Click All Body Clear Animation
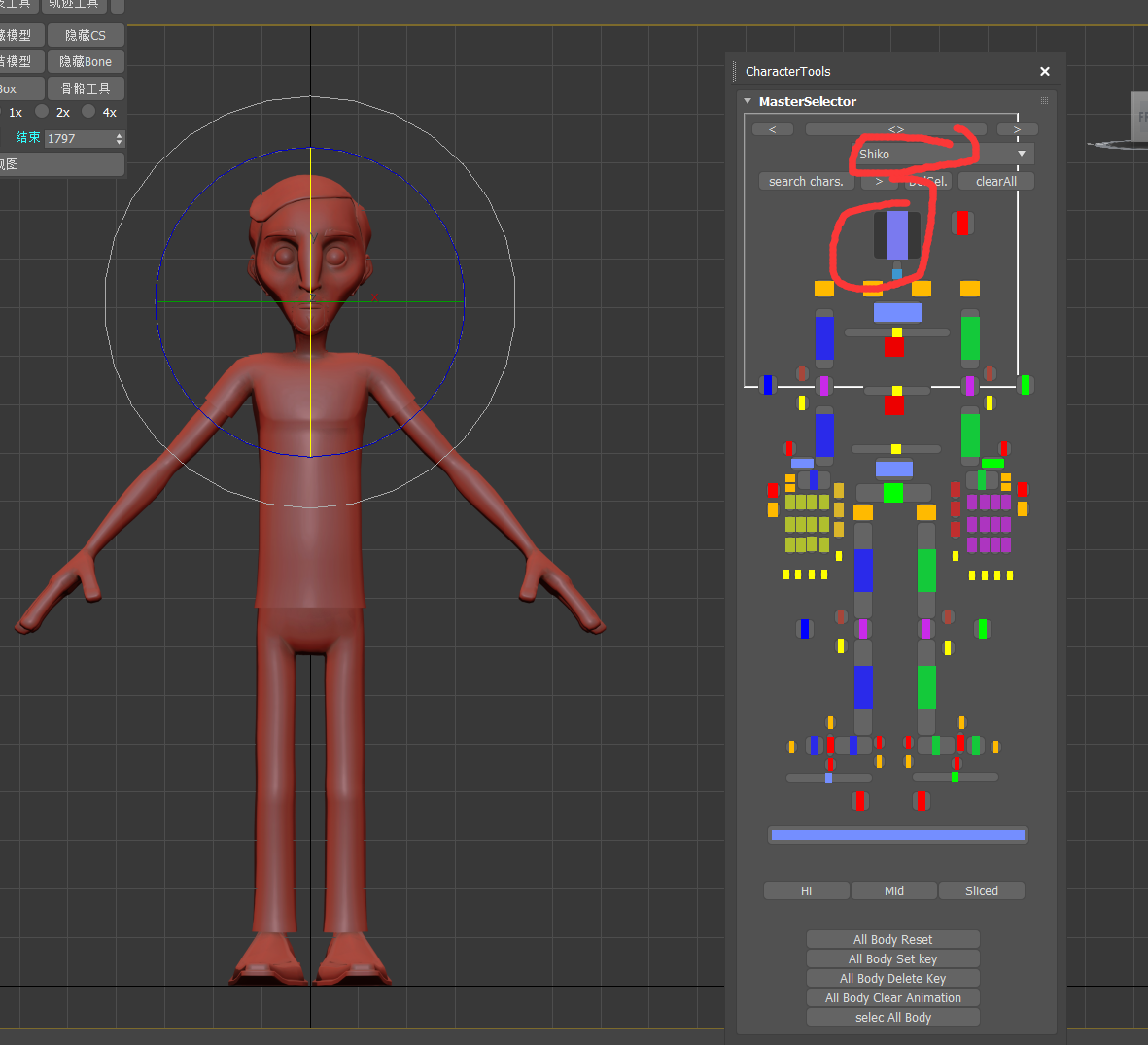Image resolution: width=1148 pixels, height=1045 pixels. click(x=892, y=997)
